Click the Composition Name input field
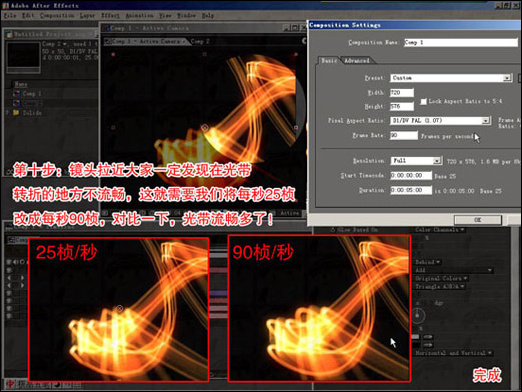 pos(461,42)
